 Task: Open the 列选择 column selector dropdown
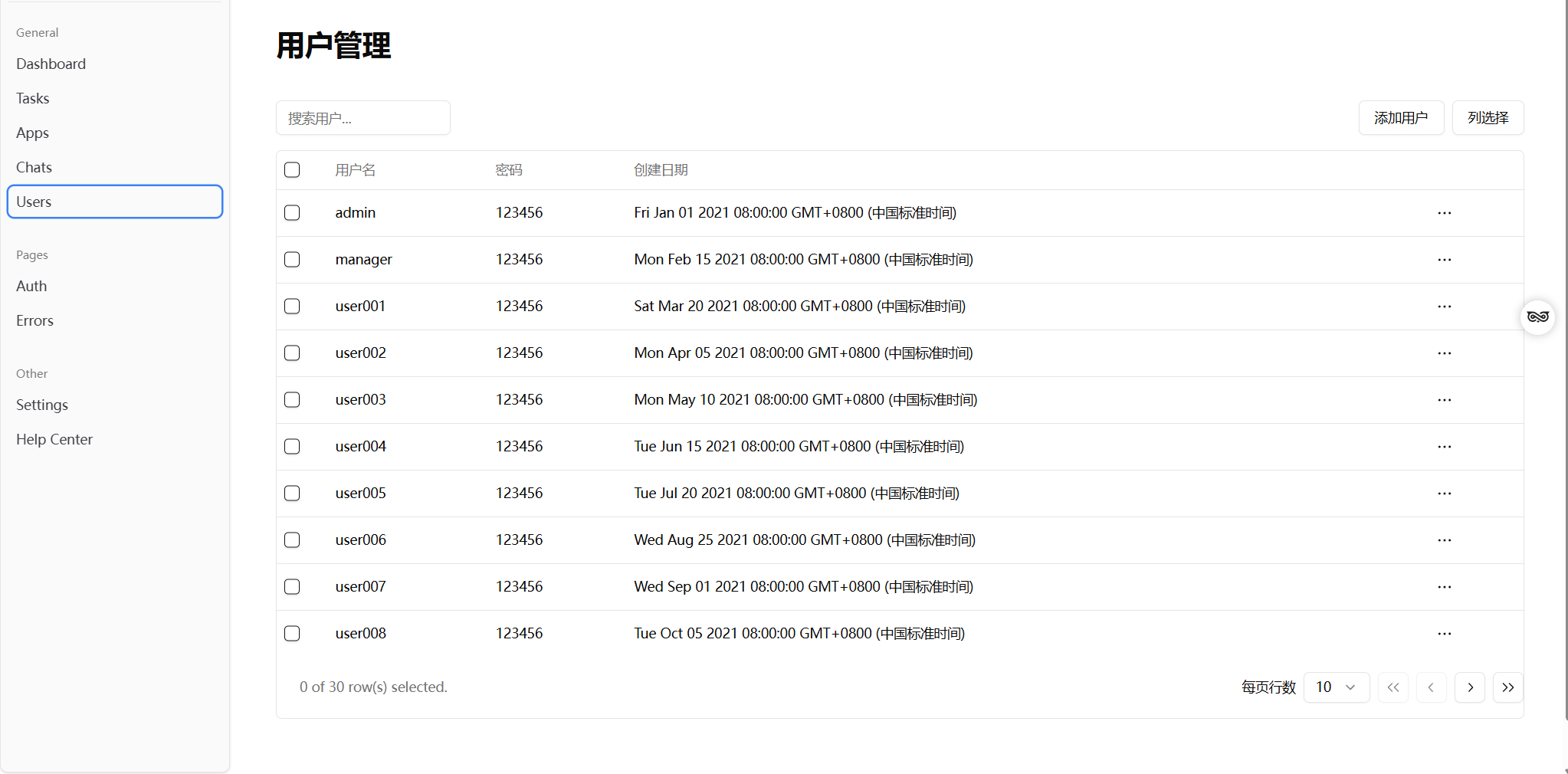coord(1488,118)
